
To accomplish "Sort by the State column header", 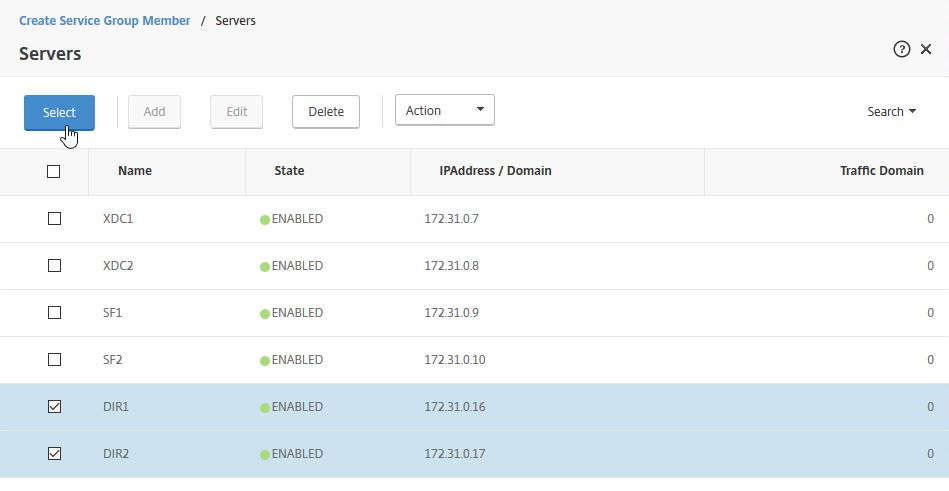I will [289, 171].
